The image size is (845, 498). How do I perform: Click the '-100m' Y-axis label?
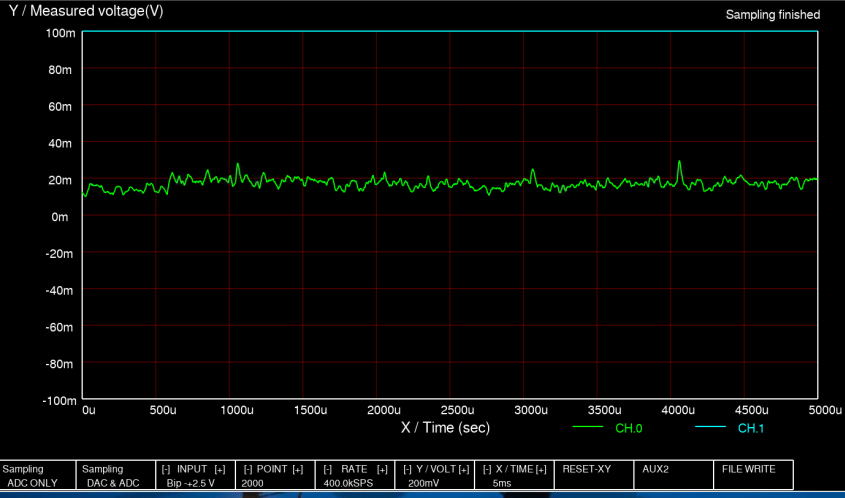tap(58, 401)
